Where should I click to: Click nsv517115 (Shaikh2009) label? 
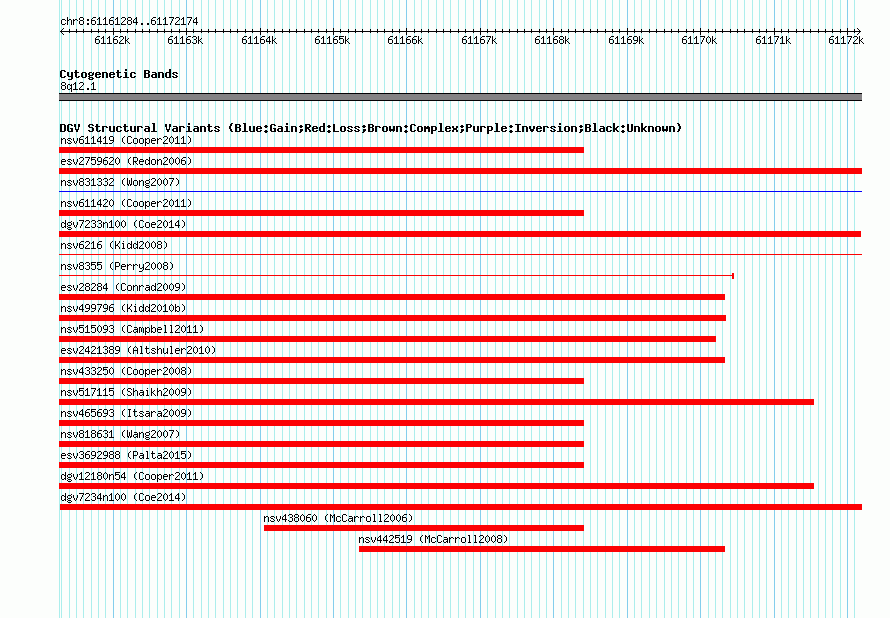(126, 392)
